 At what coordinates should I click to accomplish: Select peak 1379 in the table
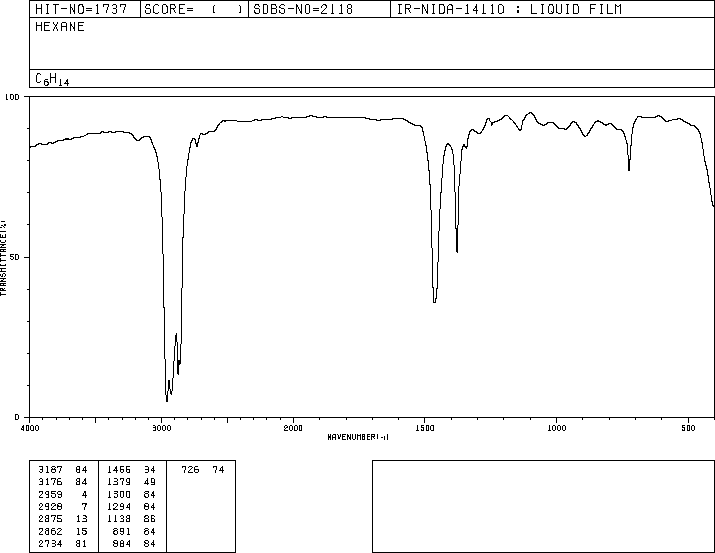[x=119, y=482]
